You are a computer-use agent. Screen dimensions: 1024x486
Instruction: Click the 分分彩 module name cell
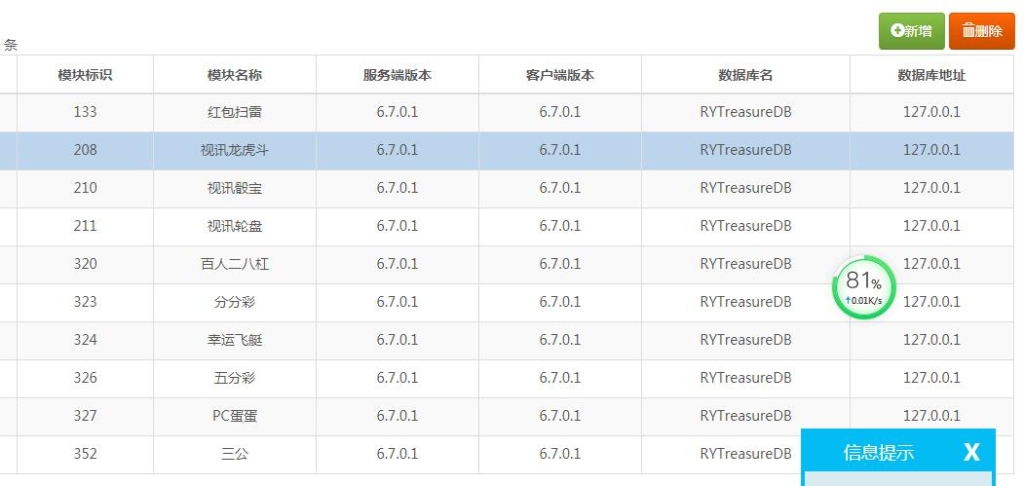click(234, 302)
